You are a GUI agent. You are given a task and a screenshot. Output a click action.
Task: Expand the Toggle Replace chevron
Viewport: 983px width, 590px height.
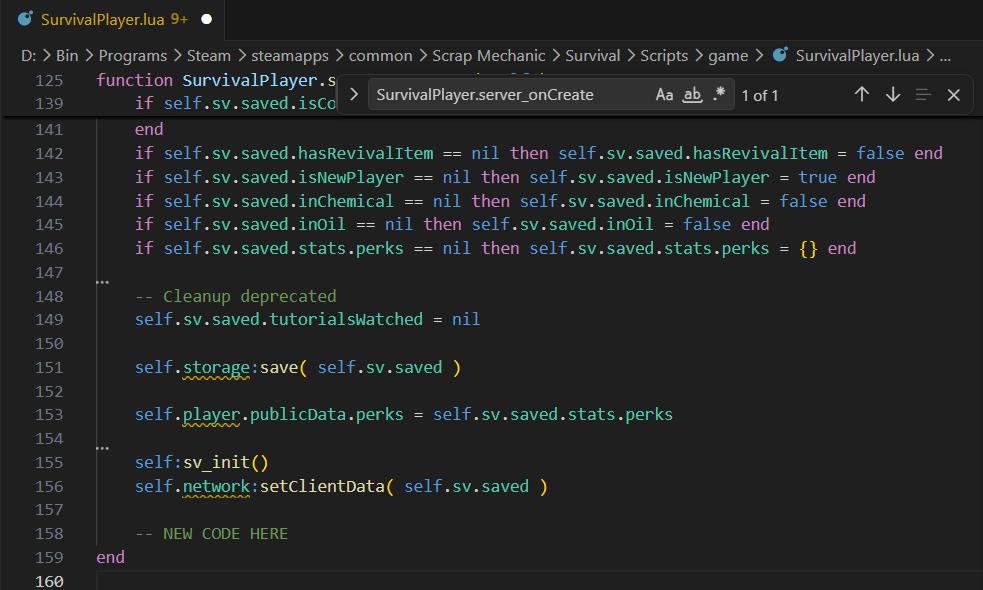pyautogui.click(x=354, y=95)
